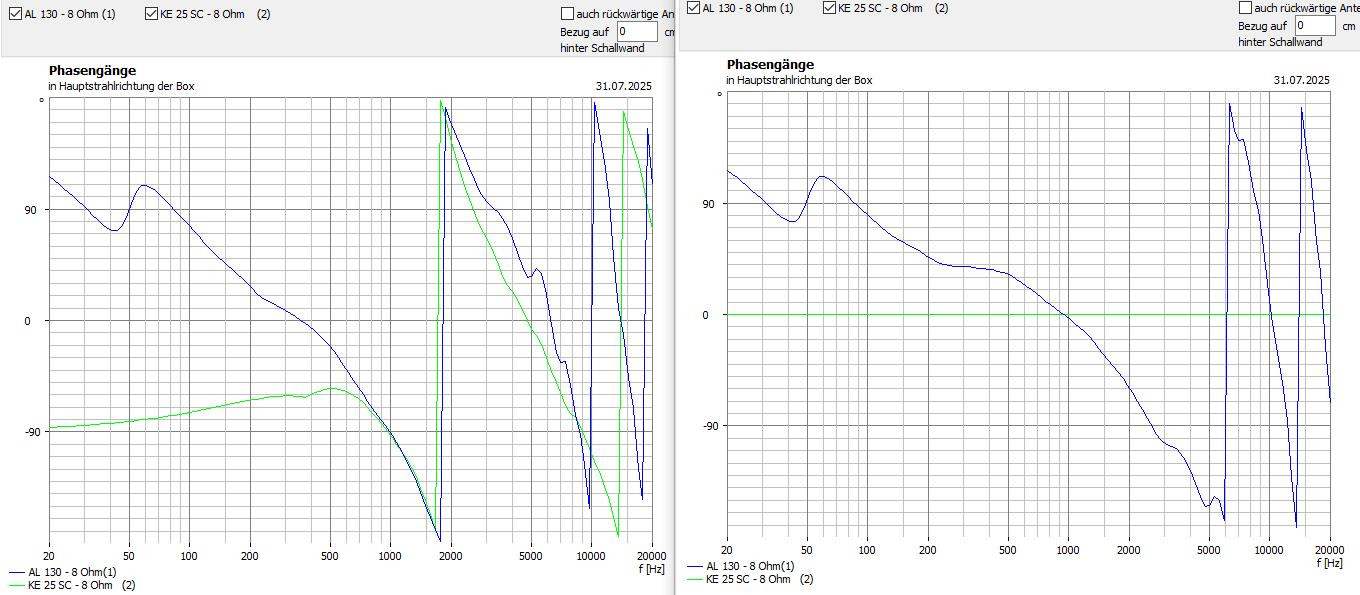The image size is (1360, 595).
Task: Click green legend line for KE 25 SC, right window
Action: click(695, 579)
